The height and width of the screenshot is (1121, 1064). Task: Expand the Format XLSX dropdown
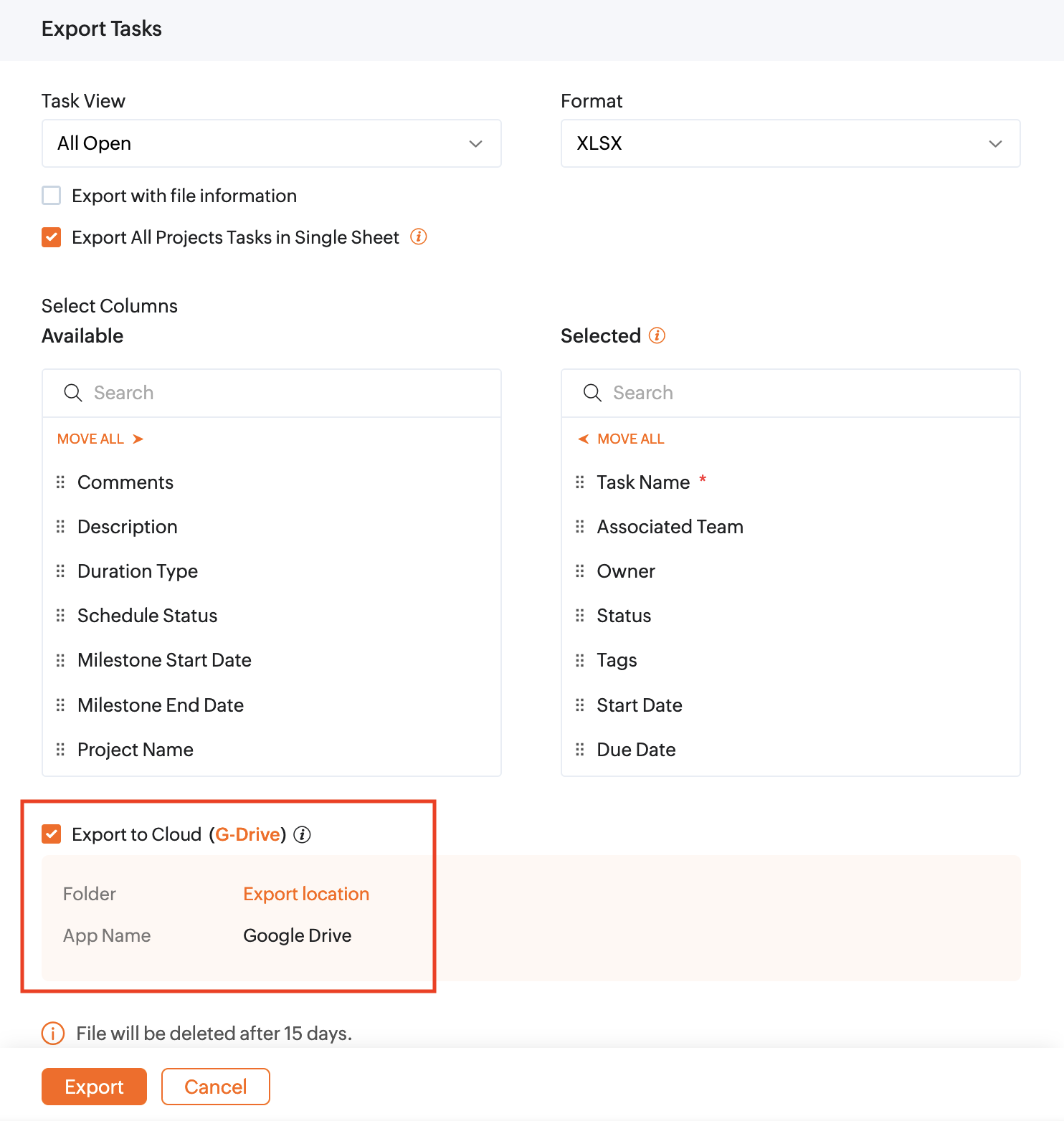[790, 143]
